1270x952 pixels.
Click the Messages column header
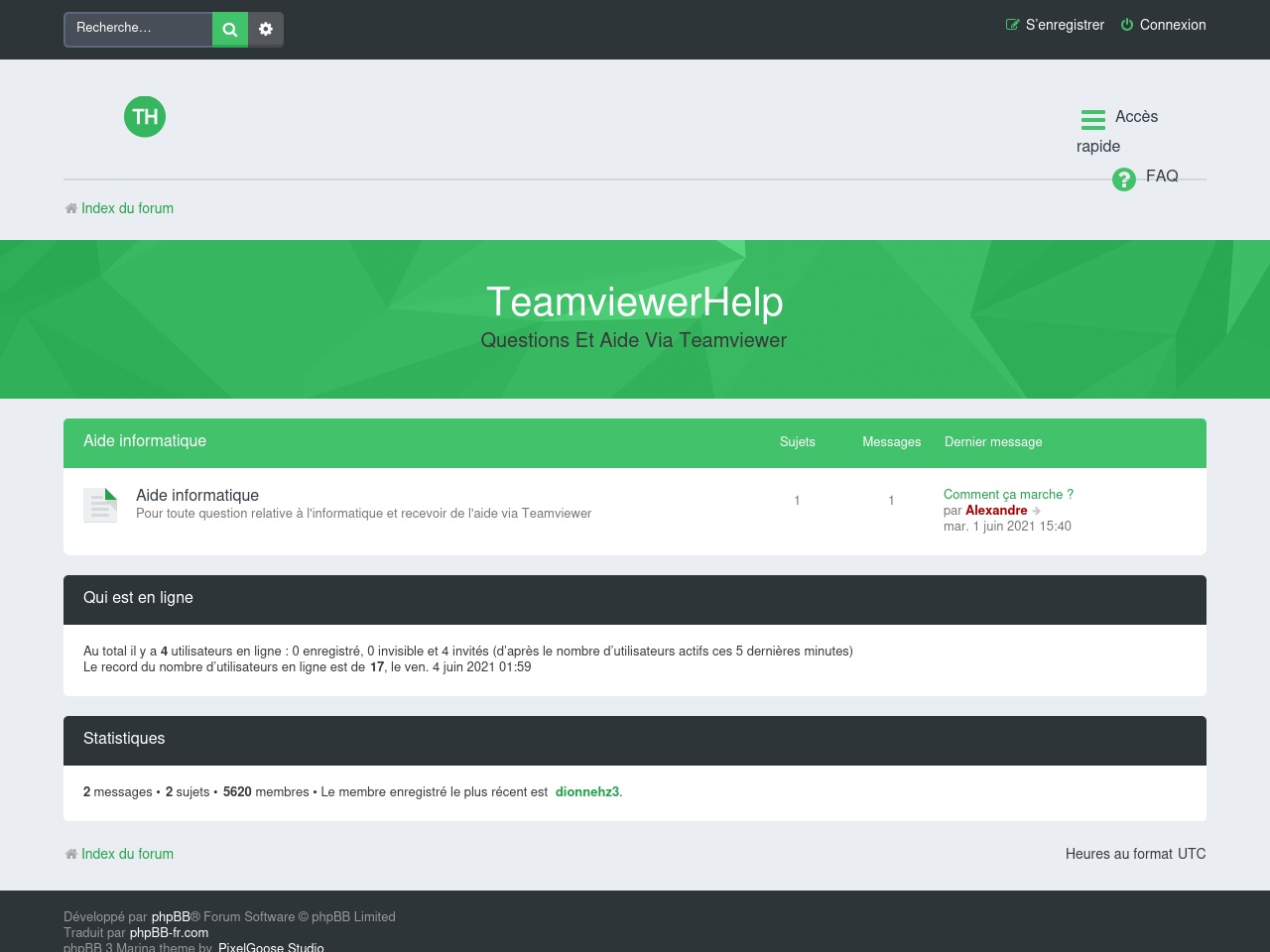(x=892, y=442)
